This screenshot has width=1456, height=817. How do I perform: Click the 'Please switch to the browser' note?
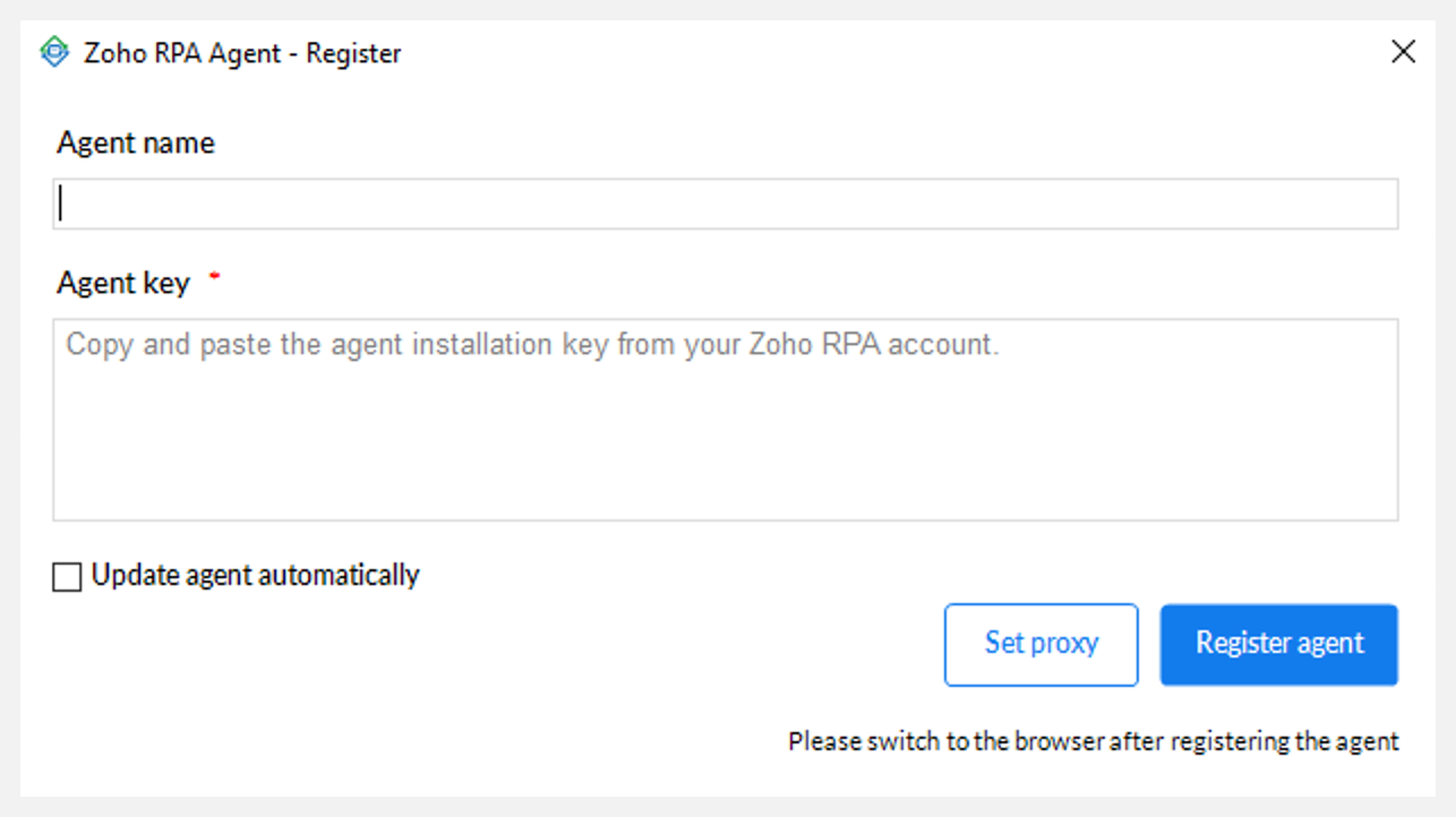coord(1093,742)
